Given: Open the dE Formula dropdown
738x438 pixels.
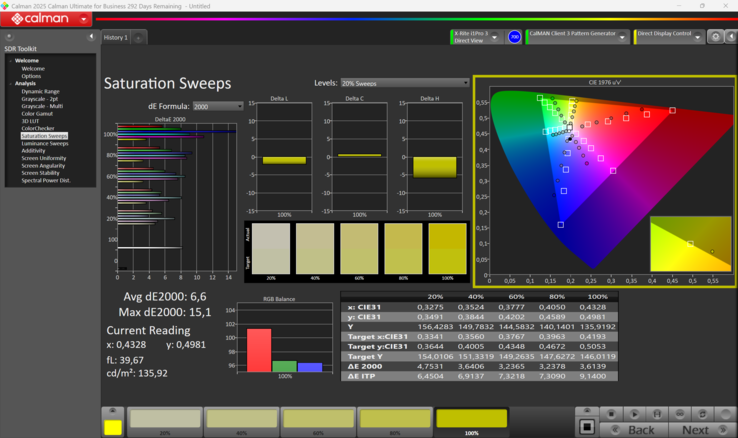Looking at the screenshot, I should 218,106.
